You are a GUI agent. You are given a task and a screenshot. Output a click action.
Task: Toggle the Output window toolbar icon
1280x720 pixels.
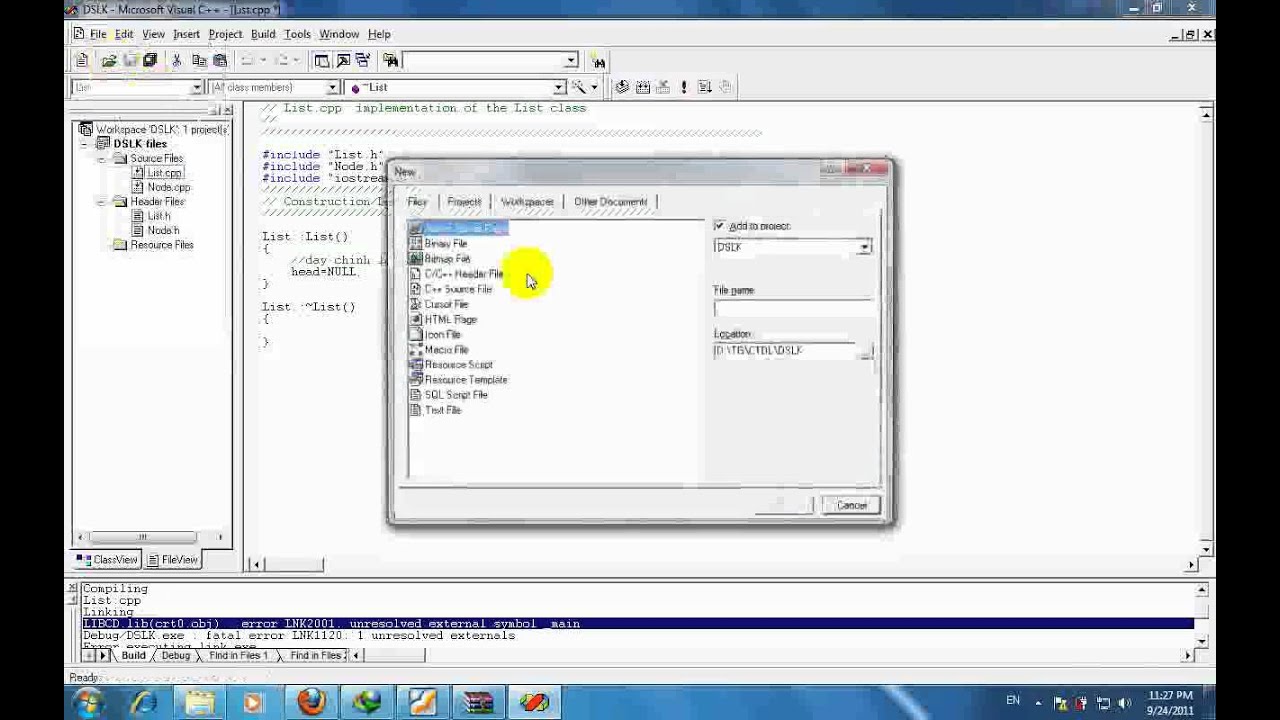[343, 61]
